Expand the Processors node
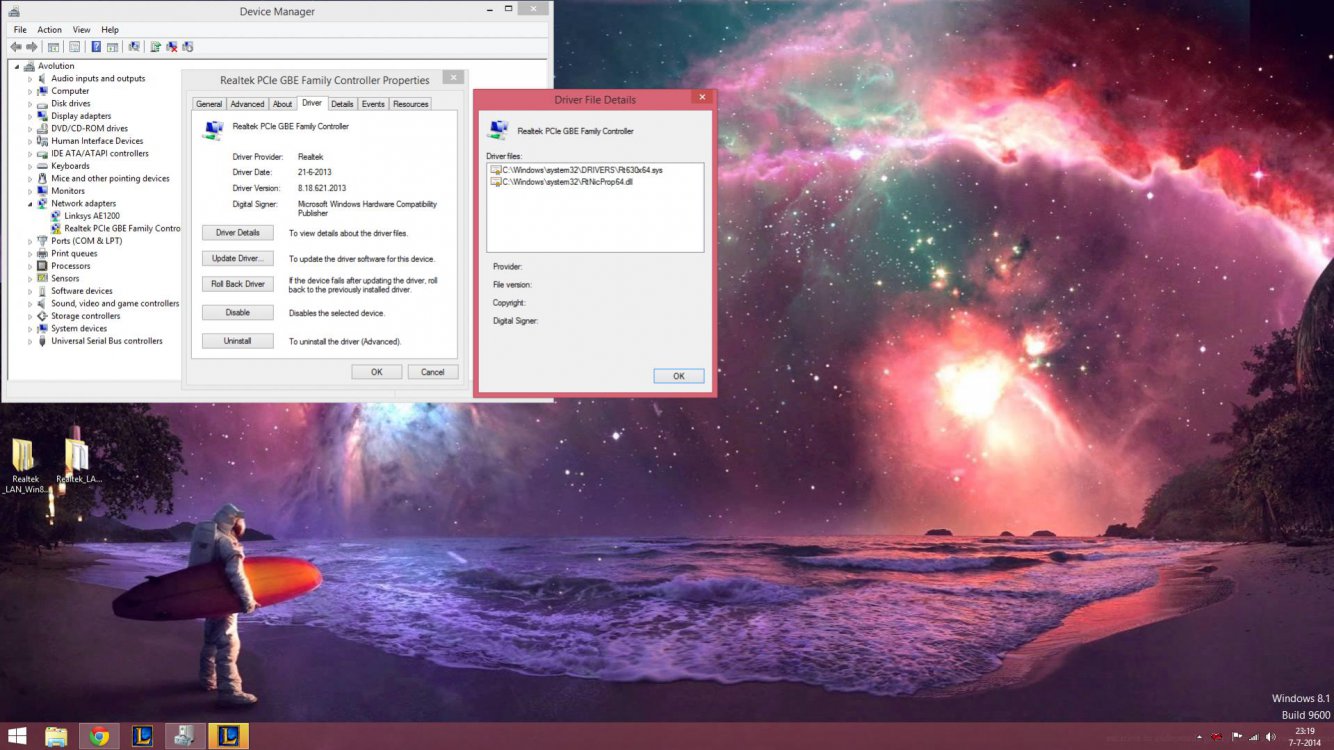The image size is (1334, 750). [x=30, y=266]
